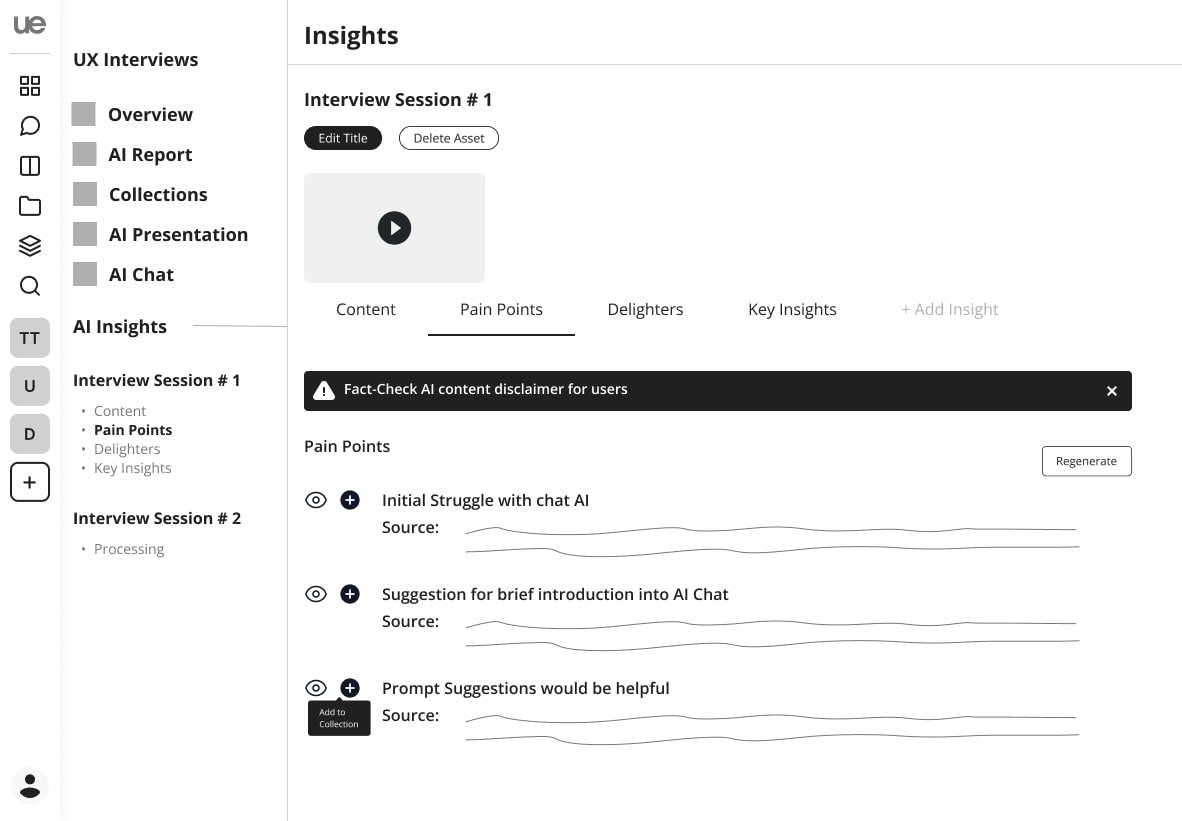Open the Key Insights tab
The image size is (1182, 821).
tap(792, 310)
